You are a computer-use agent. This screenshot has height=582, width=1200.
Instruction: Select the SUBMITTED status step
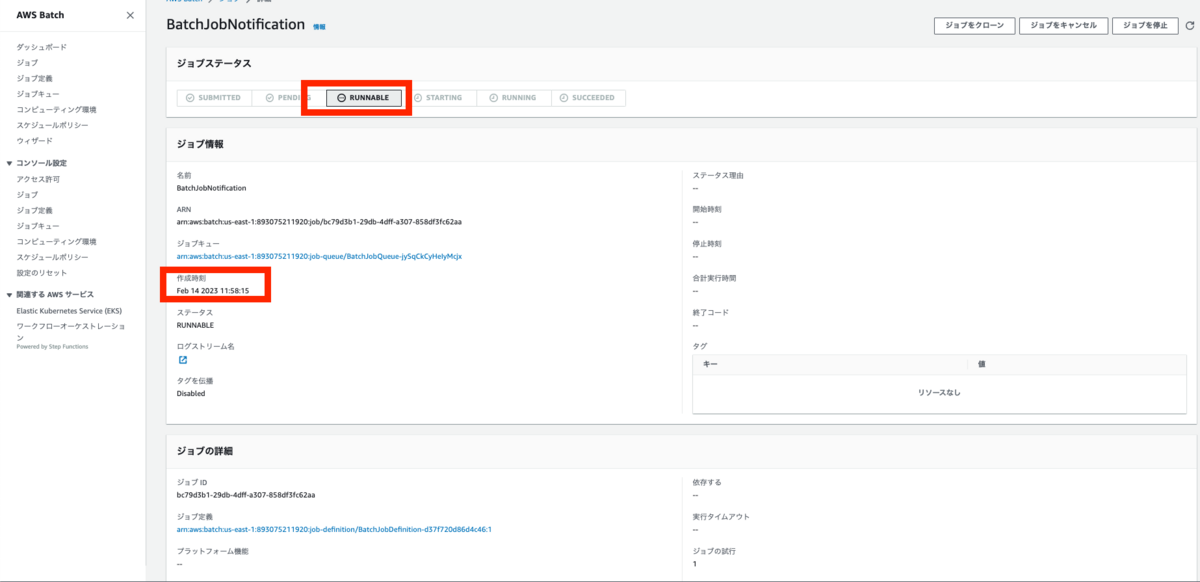[x=214, y=98]
